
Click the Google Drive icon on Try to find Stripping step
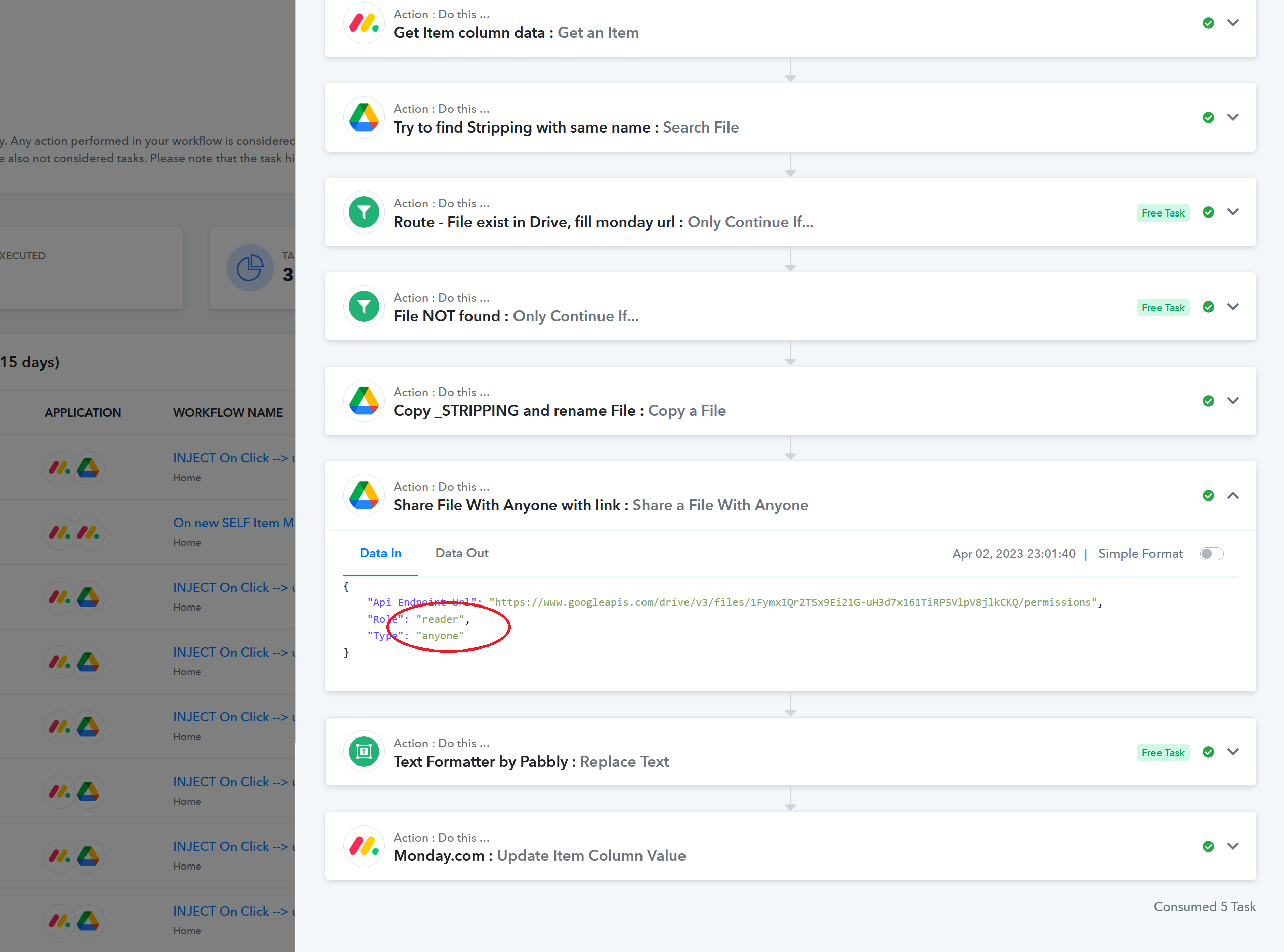(x=364, y=117)
